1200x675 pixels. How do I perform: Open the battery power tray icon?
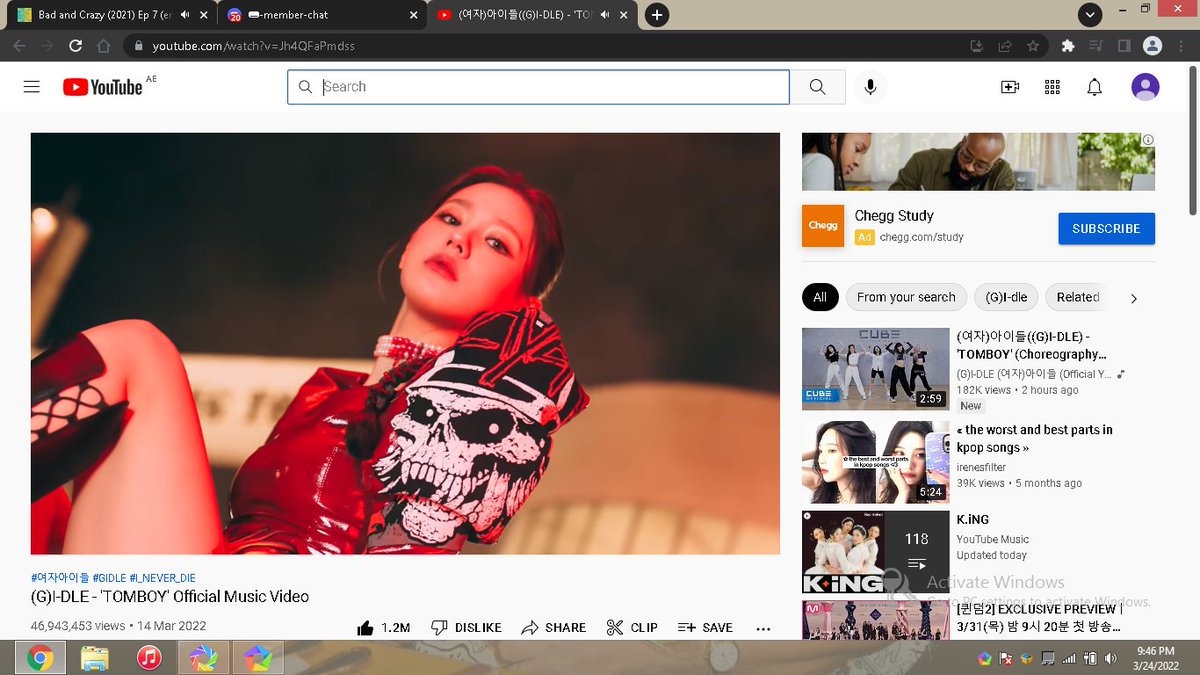point(1091,659)
